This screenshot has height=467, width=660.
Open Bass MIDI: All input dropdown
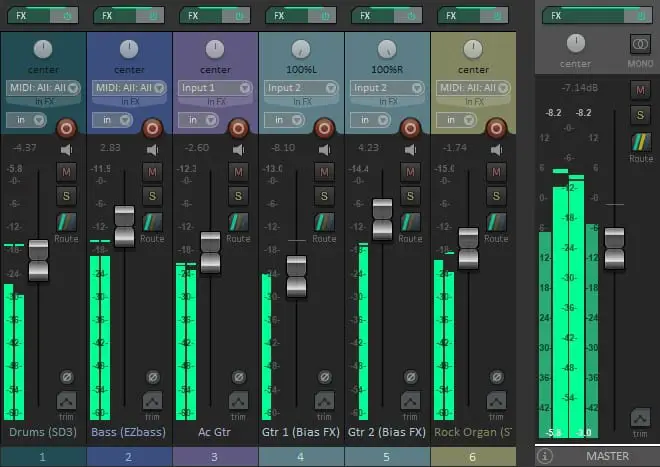click(129, 88)
